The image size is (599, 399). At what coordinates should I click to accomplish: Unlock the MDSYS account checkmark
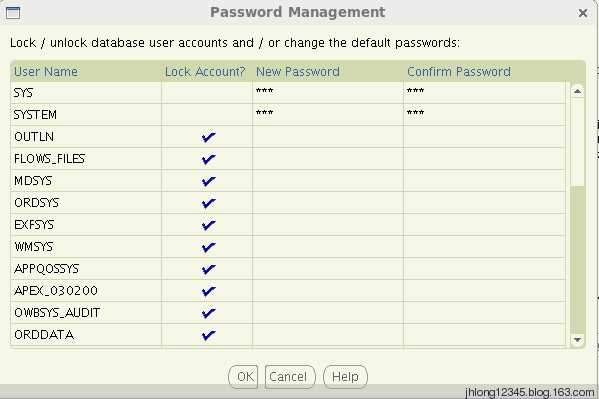click(208, 181)
